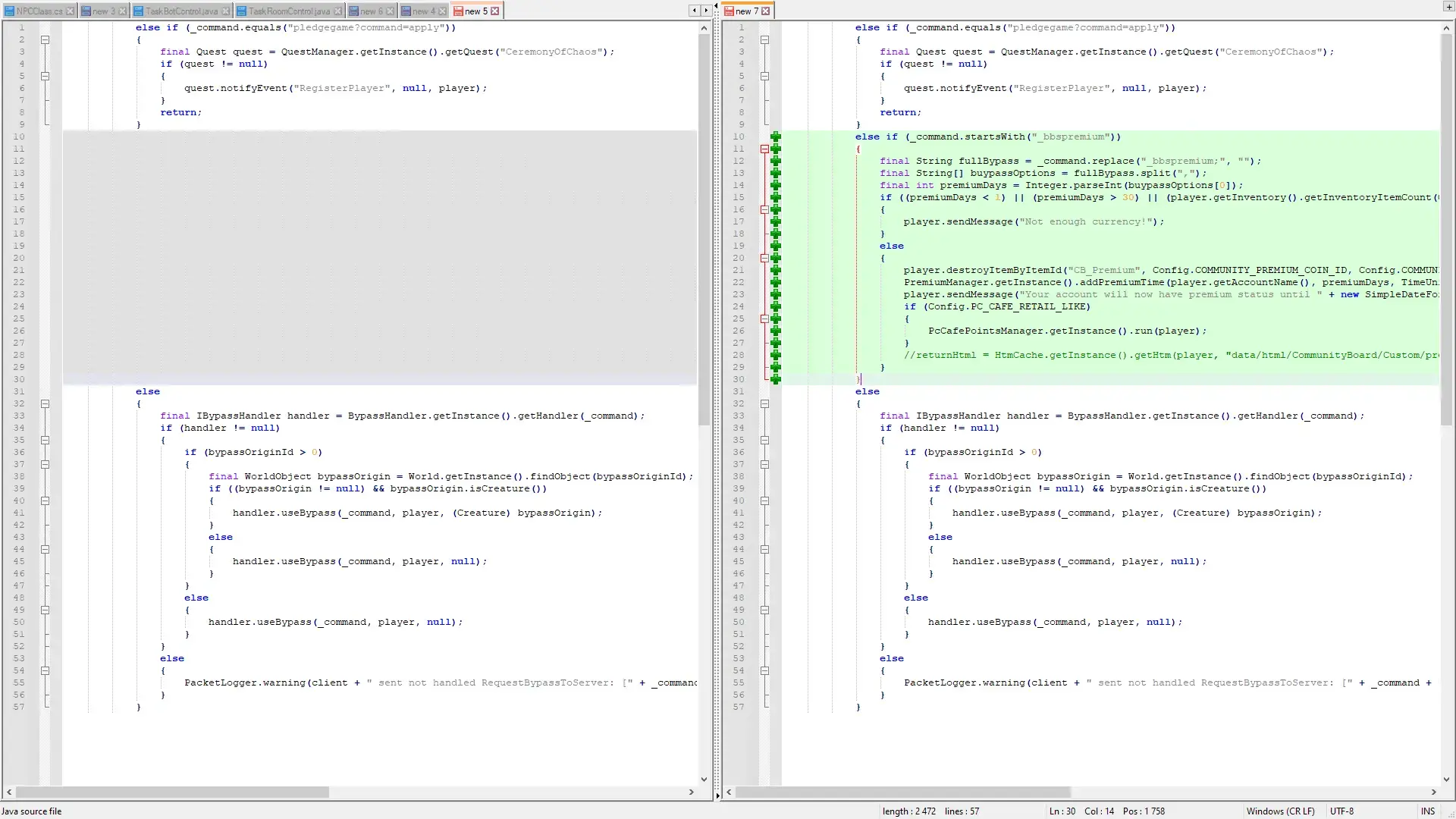Click the green plus marker on line 12
Screen dimensions: 1456x819
[x=775, y=162]
